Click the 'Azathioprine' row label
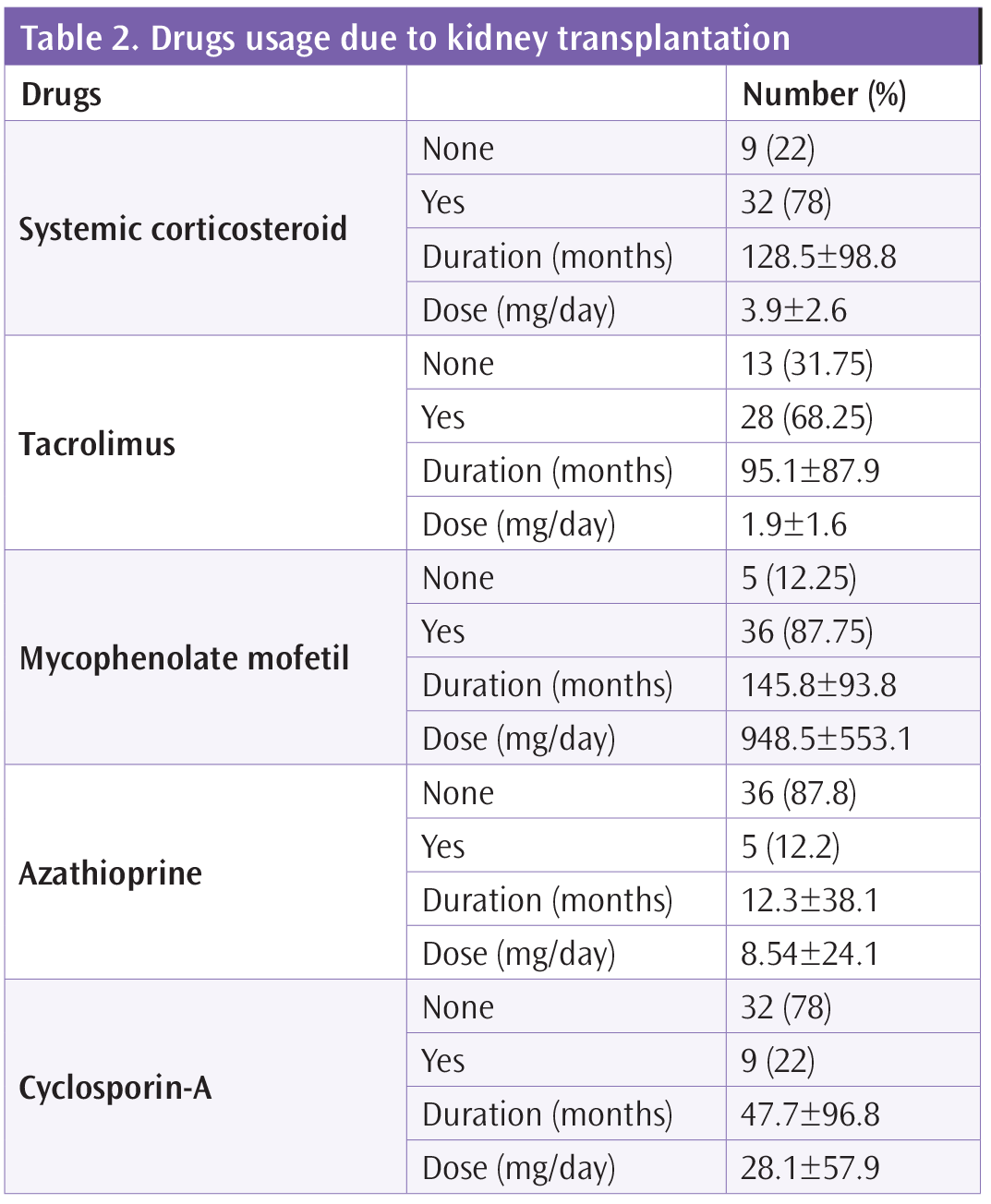This screenshot has width=991, height=1204. point(110,873)
